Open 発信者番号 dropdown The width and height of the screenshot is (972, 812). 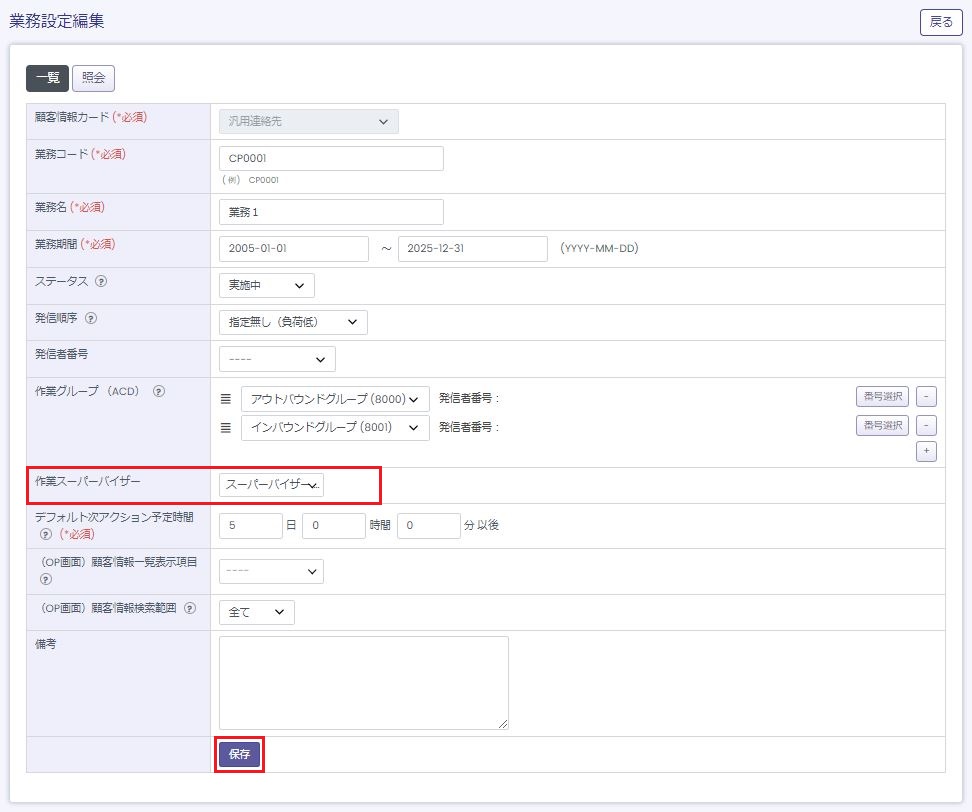pos(277,359)
